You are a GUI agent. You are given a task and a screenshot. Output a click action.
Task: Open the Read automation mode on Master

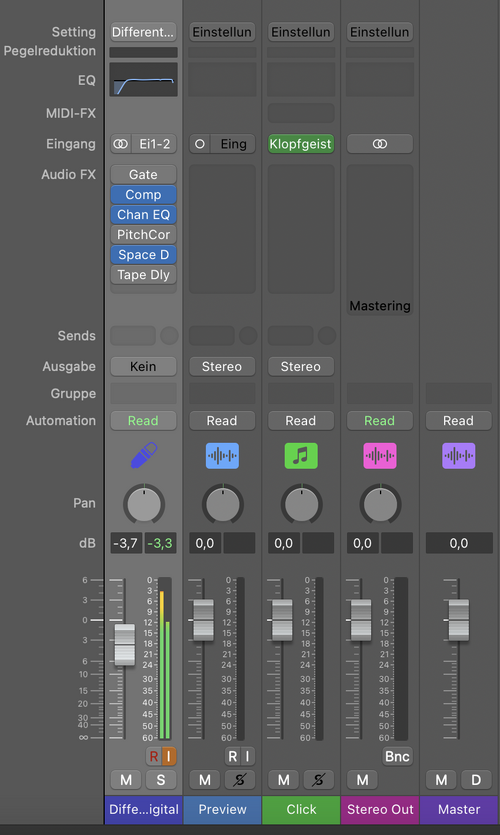pyautogui.click(x=458, y=421)
